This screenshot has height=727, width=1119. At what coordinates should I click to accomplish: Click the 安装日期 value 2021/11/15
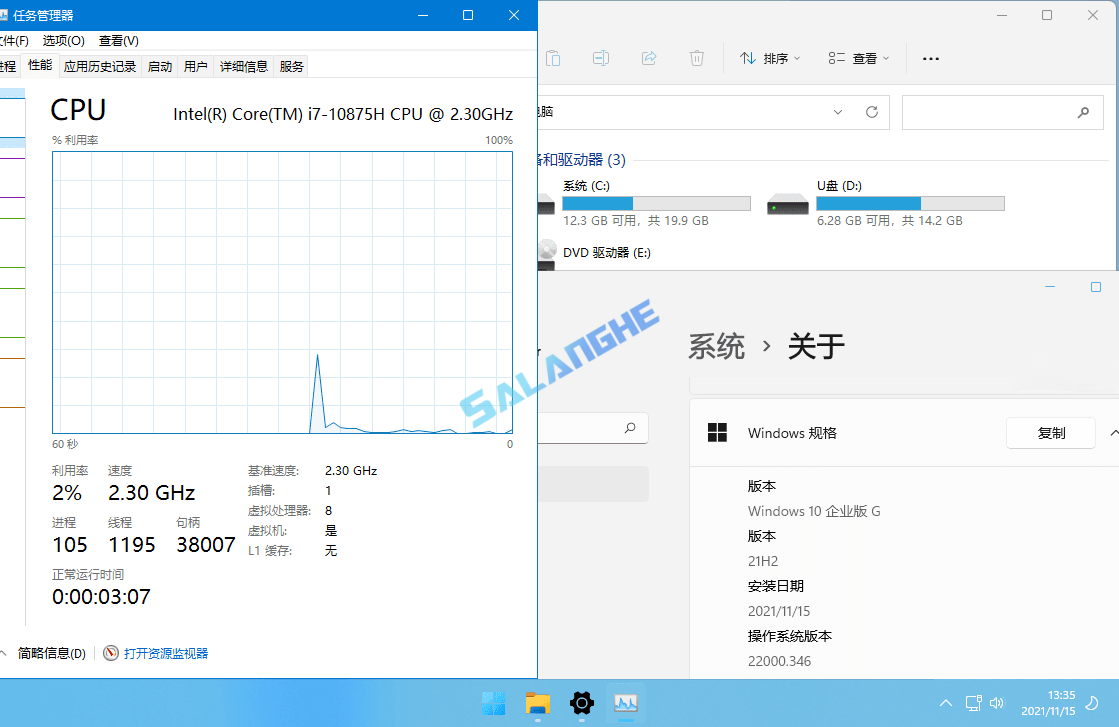click(x=779, y=611)
